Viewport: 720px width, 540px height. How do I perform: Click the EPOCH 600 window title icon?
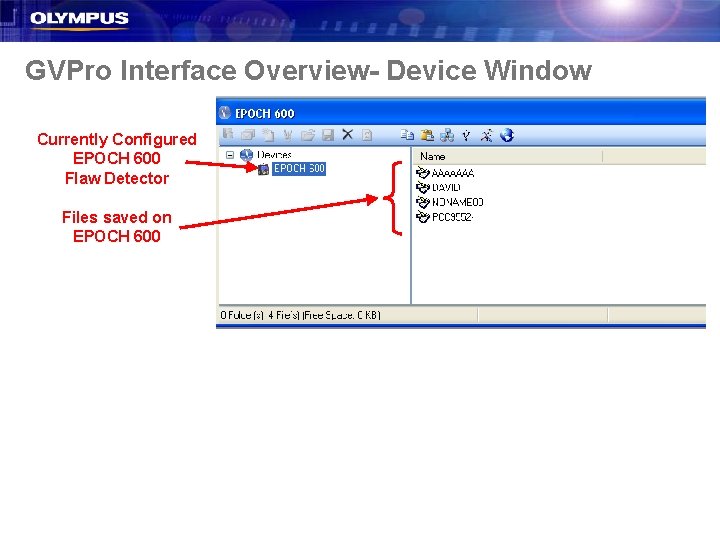pos(225,112)
